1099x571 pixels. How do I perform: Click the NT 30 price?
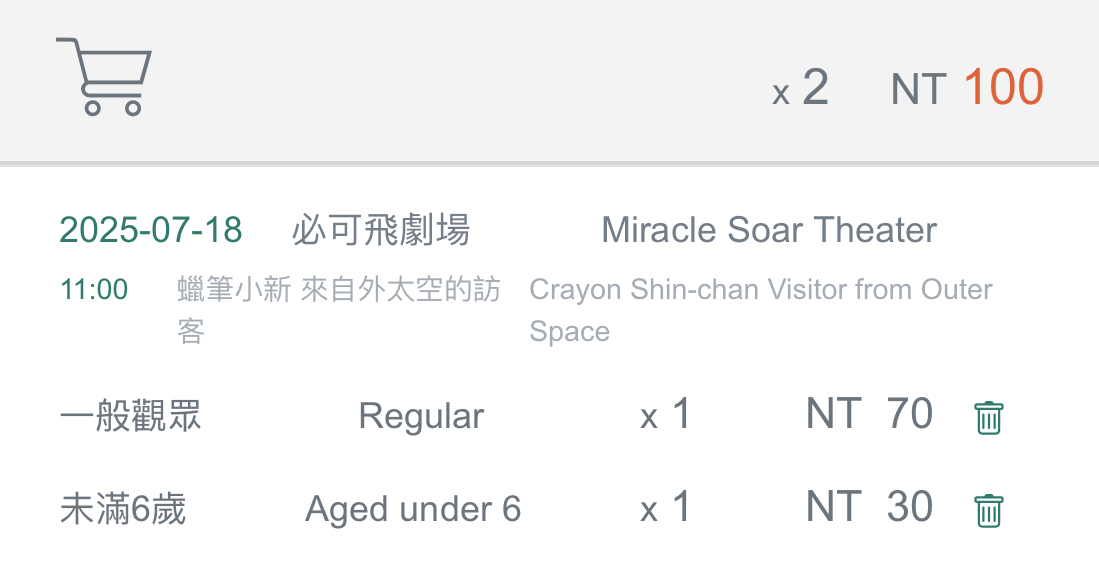869,506
